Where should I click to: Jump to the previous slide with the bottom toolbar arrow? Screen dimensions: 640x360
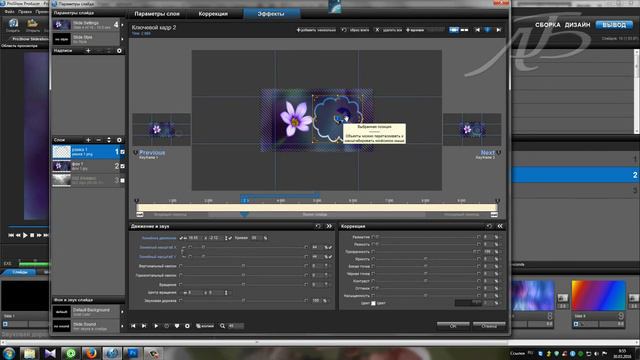point(133,326)
